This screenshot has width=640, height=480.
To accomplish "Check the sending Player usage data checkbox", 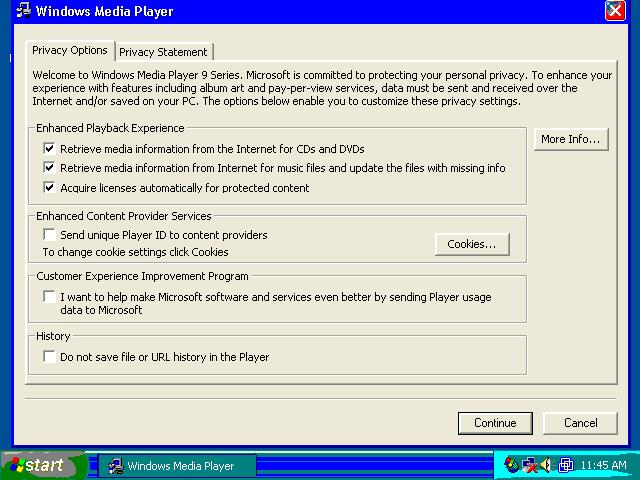I will 49,296.
